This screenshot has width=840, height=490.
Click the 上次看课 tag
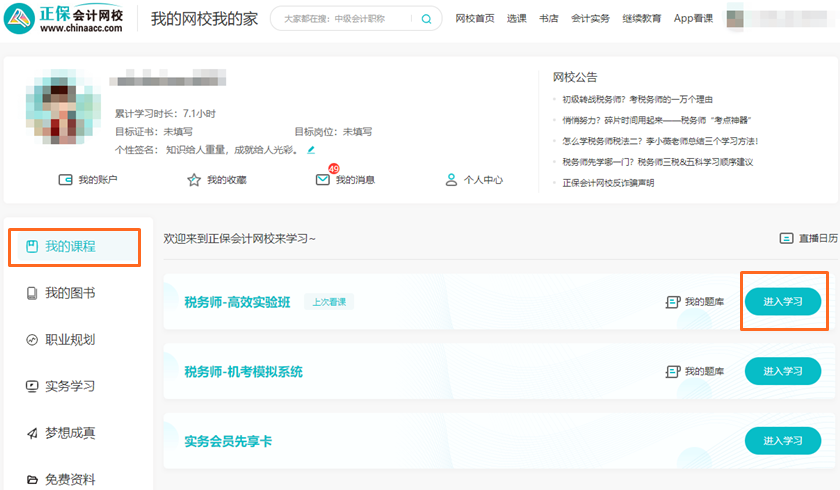pyautogui.click(x=329, y=302)
